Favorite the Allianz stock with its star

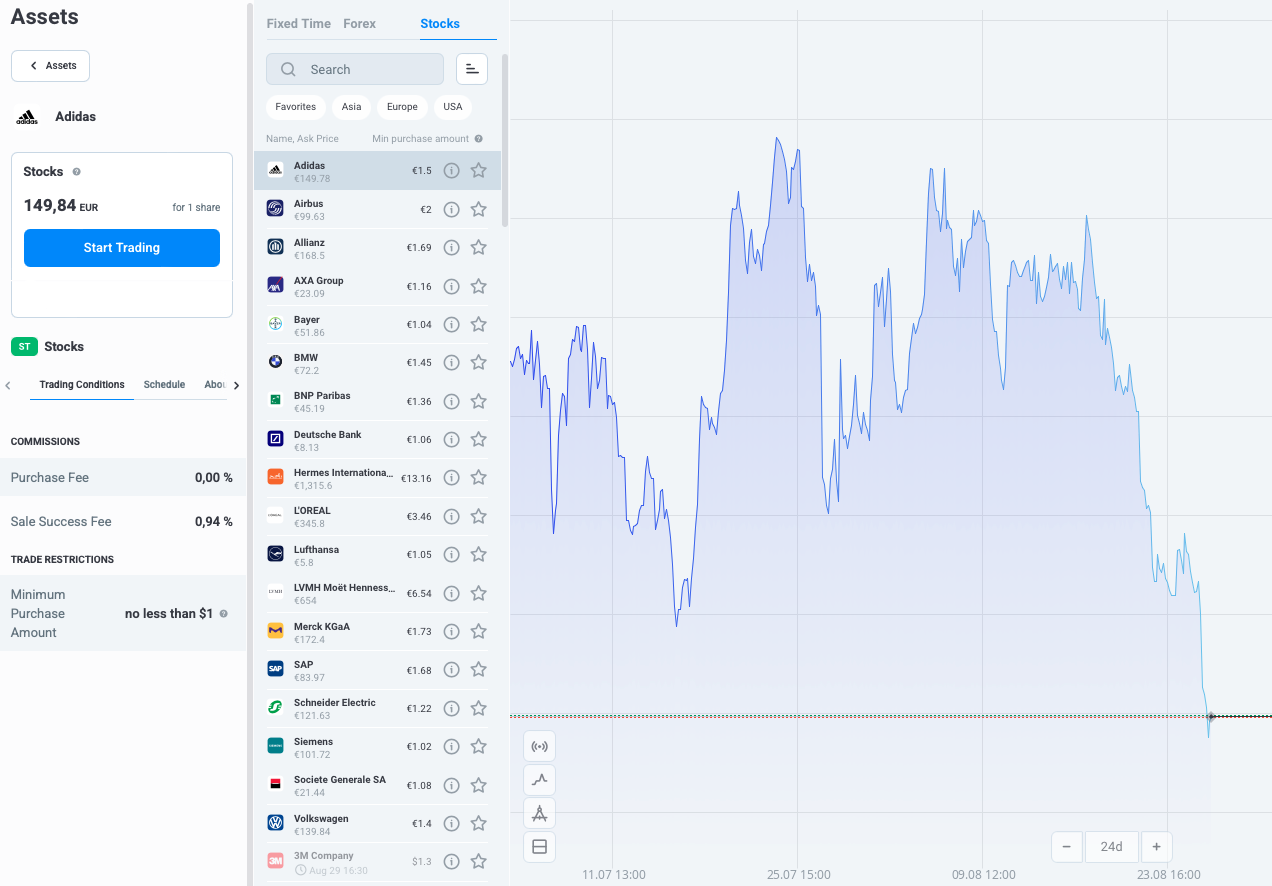tap(478, 247)
